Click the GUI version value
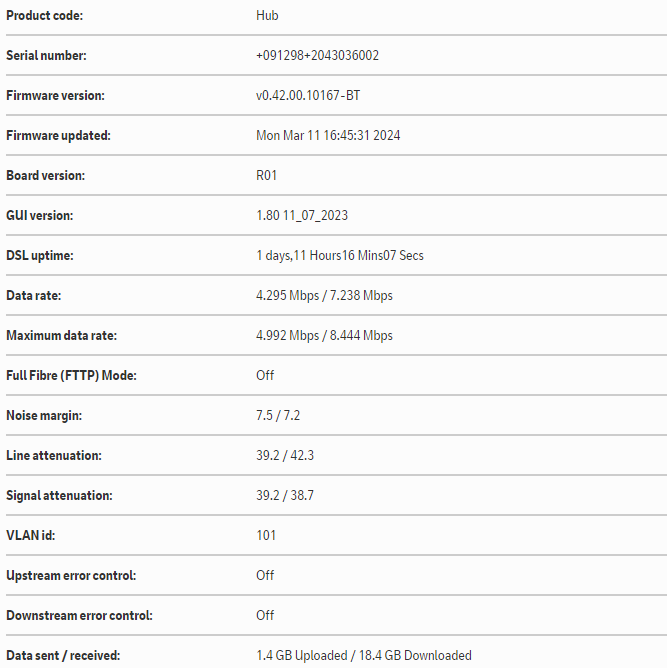The height and width of the screenshot is (668, 667). click(302, 216)
